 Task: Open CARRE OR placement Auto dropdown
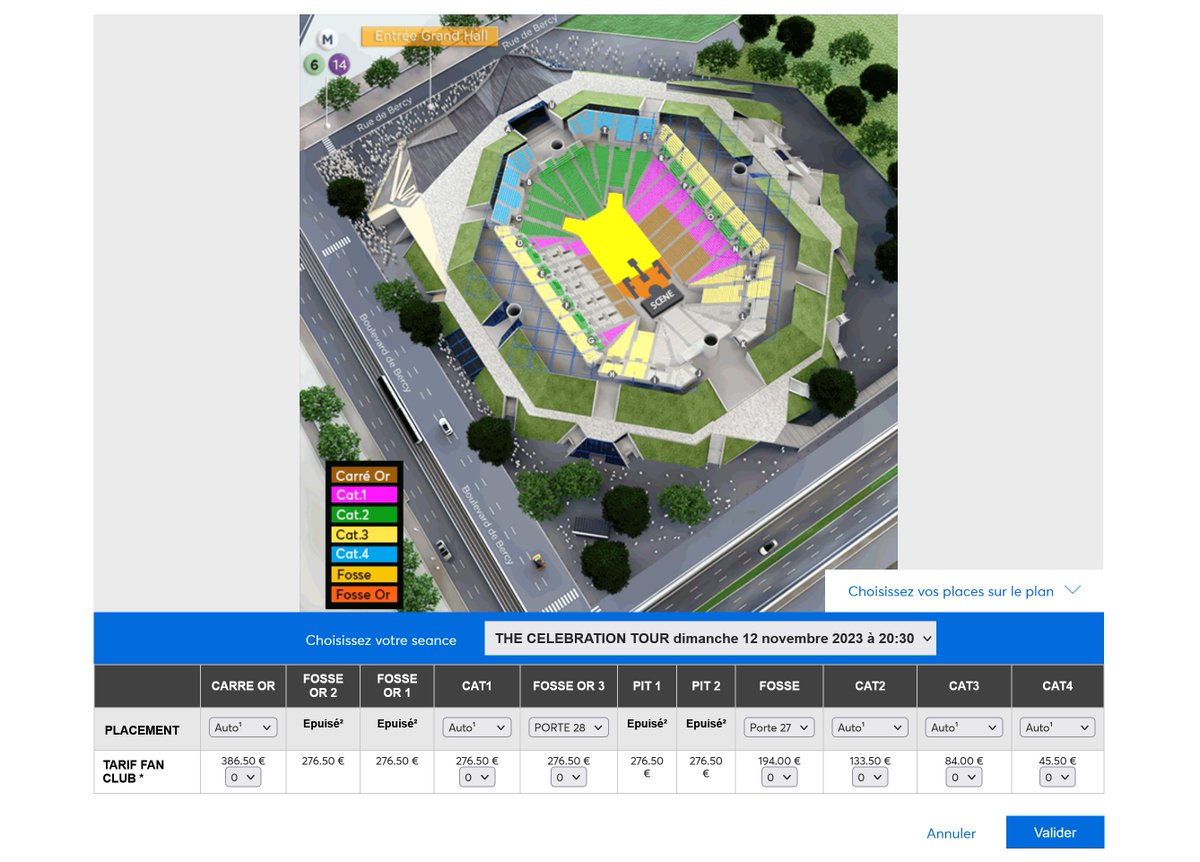(x=243, y=728)
